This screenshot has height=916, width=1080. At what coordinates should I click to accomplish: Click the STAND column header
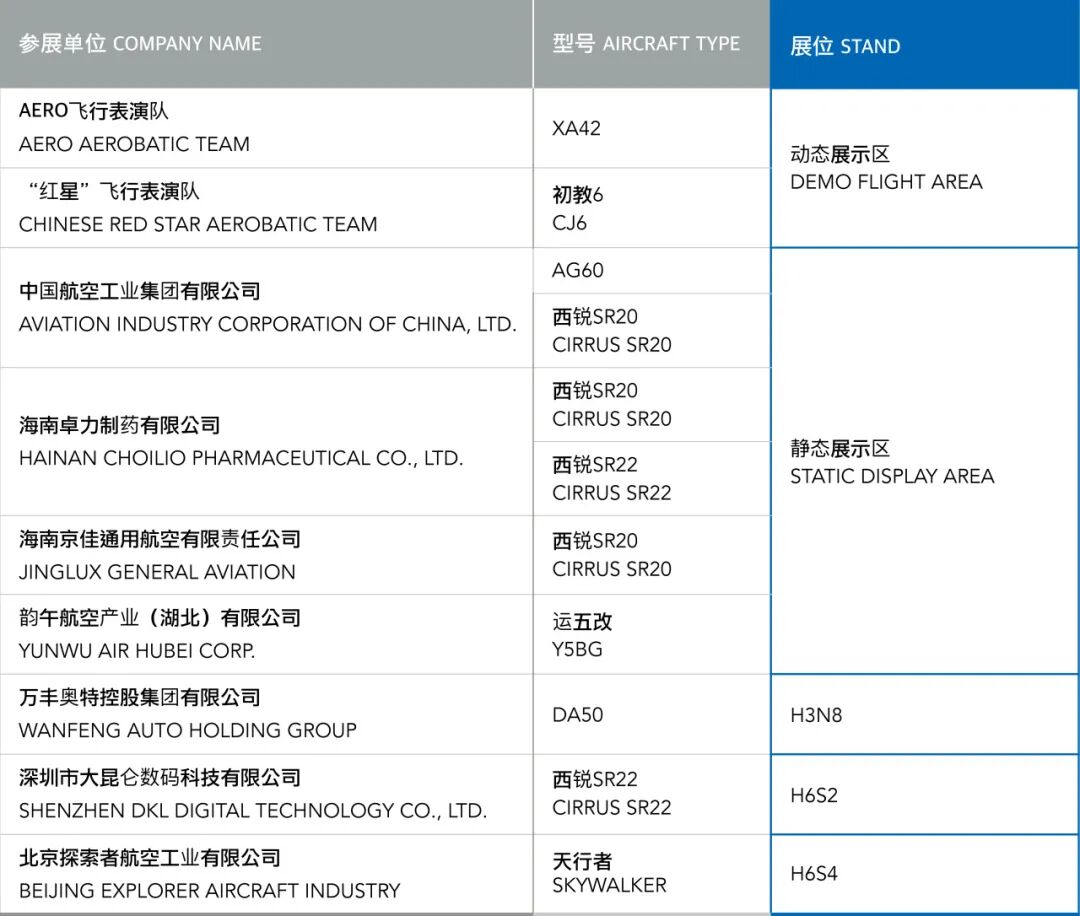[925, 44]
